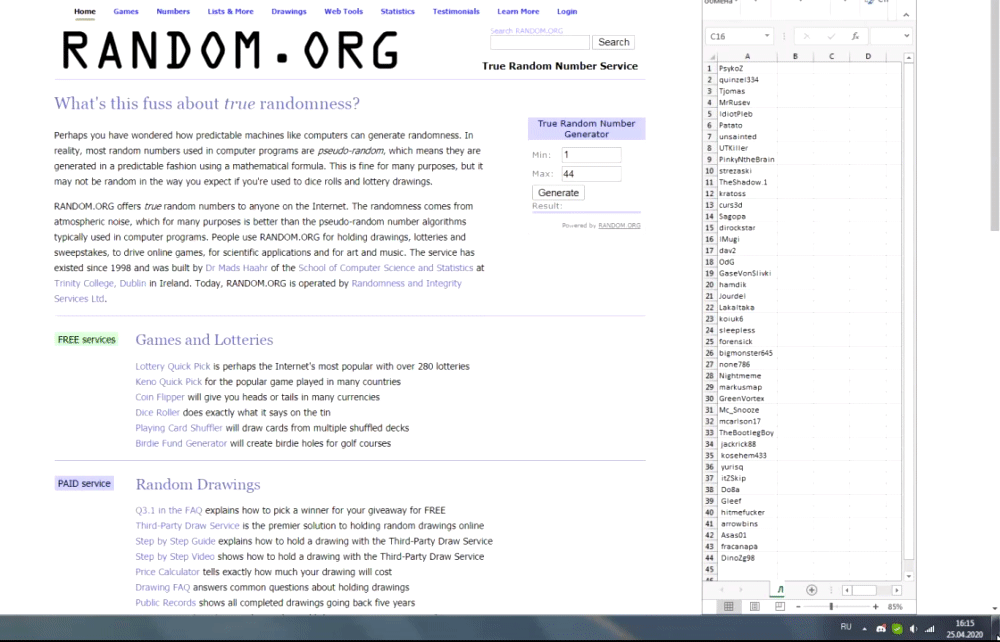Click the Search button
Screen dimensions: 1000x642
(614, 42)
